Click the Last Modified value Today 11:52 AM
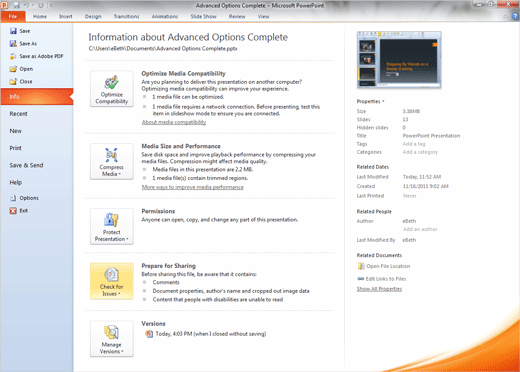 click(x=422, y=177)
